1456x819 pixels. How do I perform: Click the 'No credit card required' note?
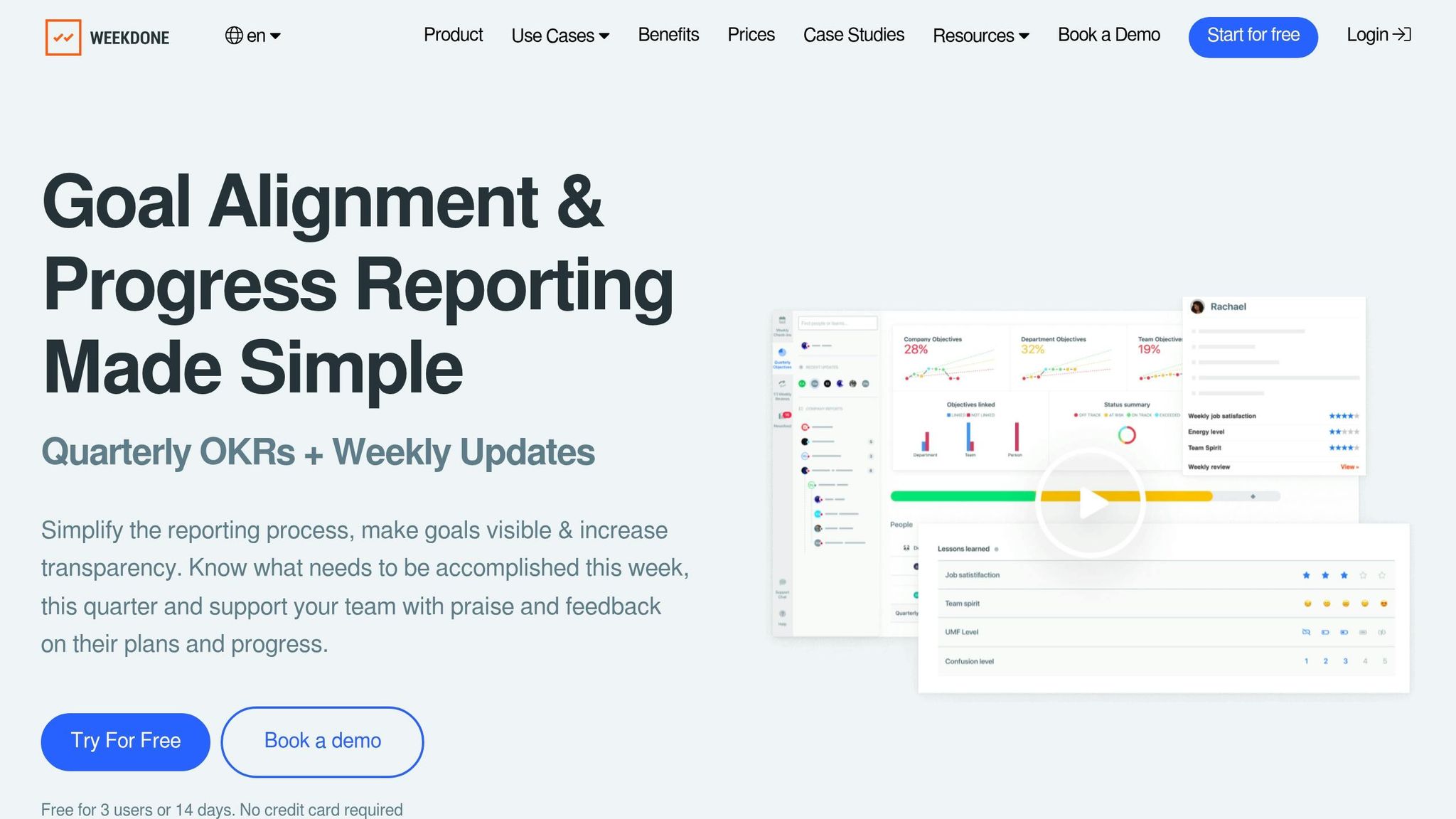[x=321, y=810]
